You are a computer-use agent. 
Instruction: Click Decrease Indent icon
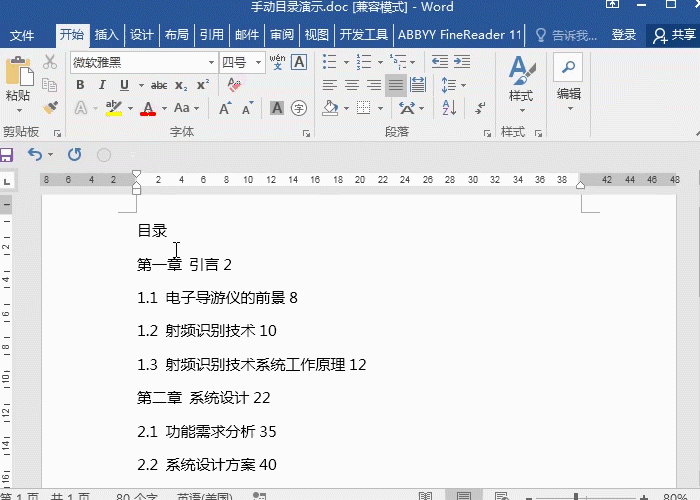coord(440,62)
